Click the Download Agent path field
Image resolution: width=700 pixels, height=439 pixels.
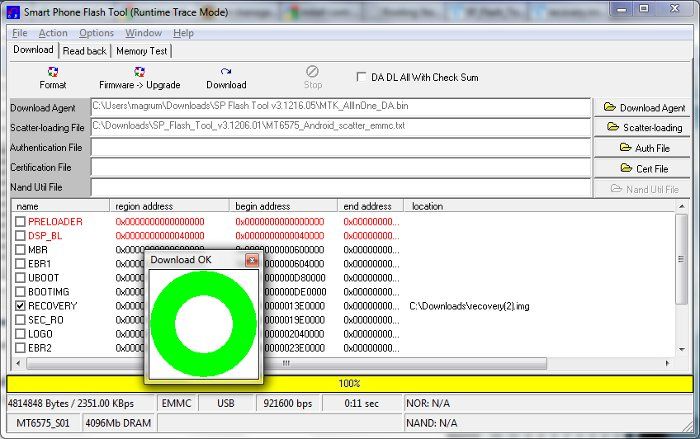340,107
